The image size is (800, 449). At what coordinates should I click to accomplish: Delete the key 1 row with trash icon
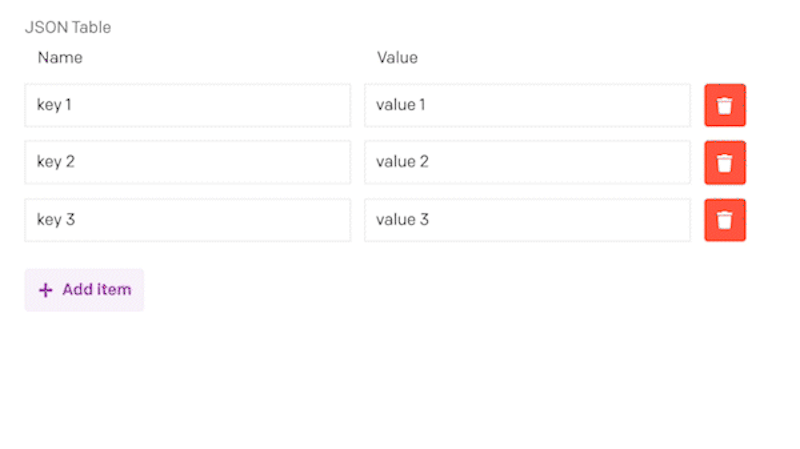pos(724,105)
